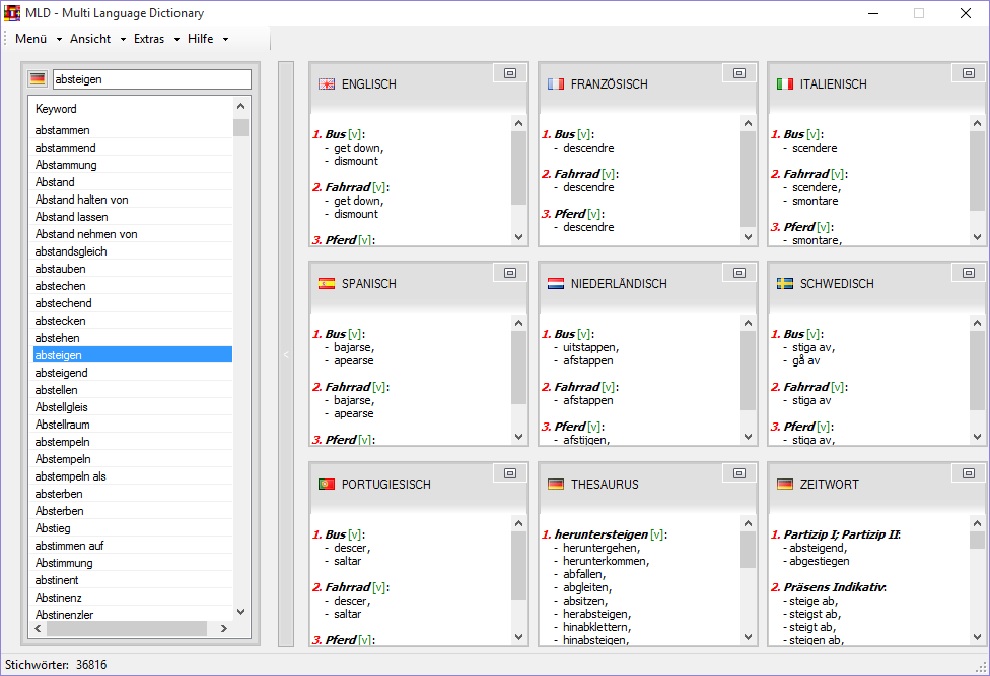Click the German flag icon beside search box

click(x=37, y=79)
